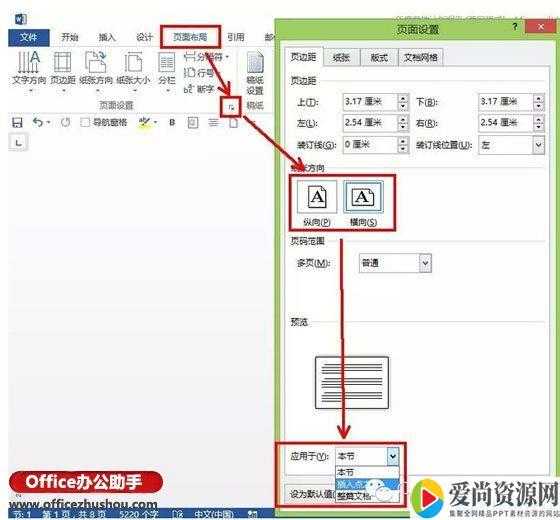Open the 行号 line numbers option

pos(199,73)
